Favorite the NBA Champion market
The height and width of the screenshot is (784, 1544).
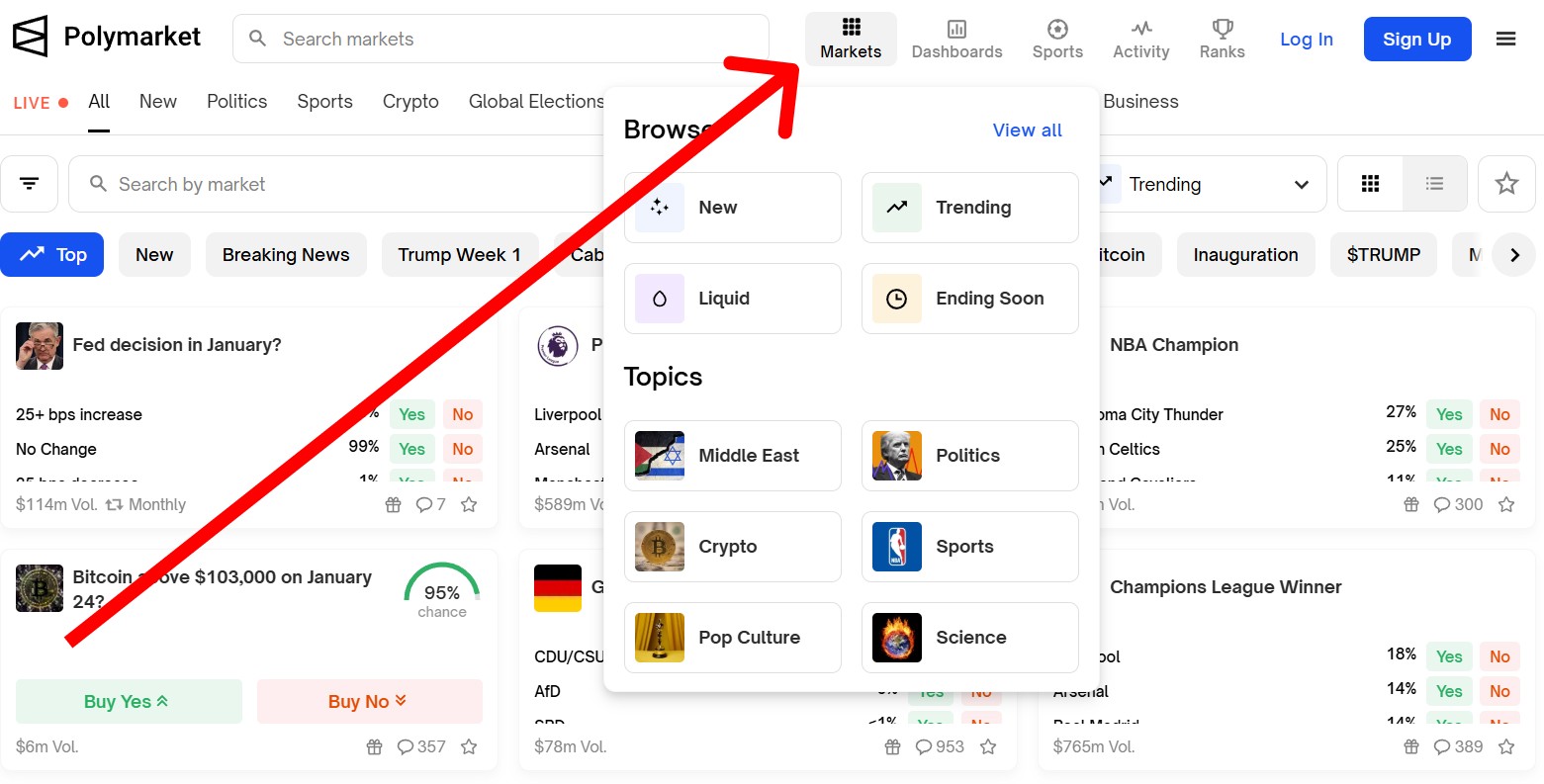(x=1506, y=505)
